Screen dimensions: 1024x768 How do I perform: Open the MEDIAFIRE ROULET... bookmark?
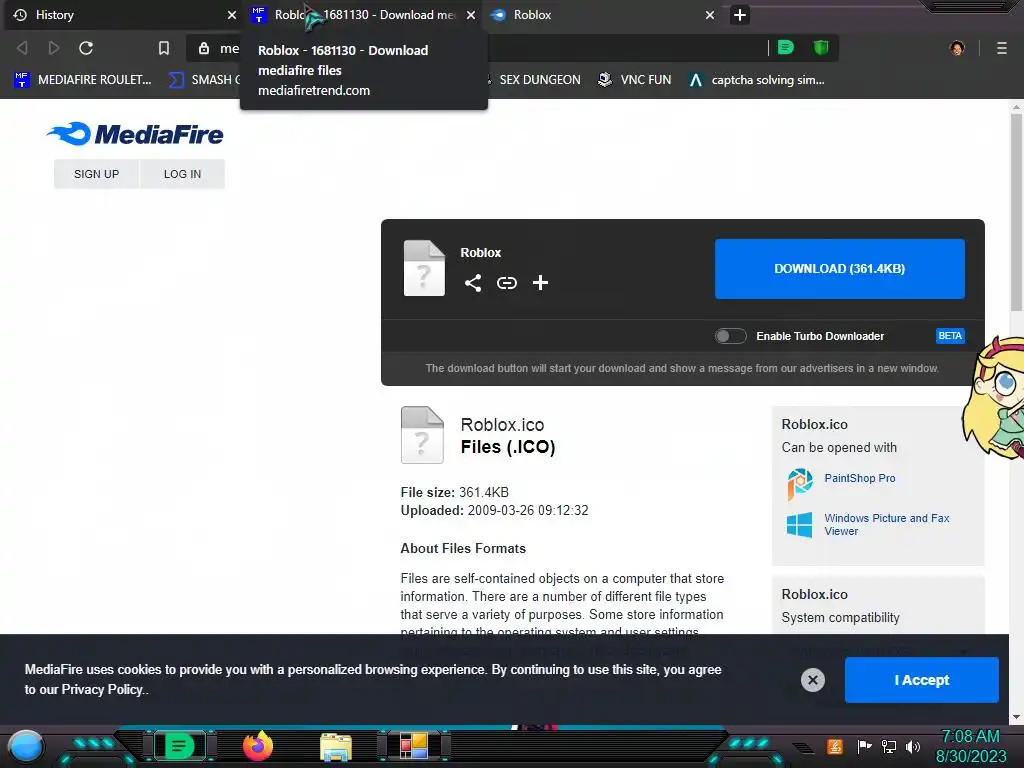(x=82, y=80)
